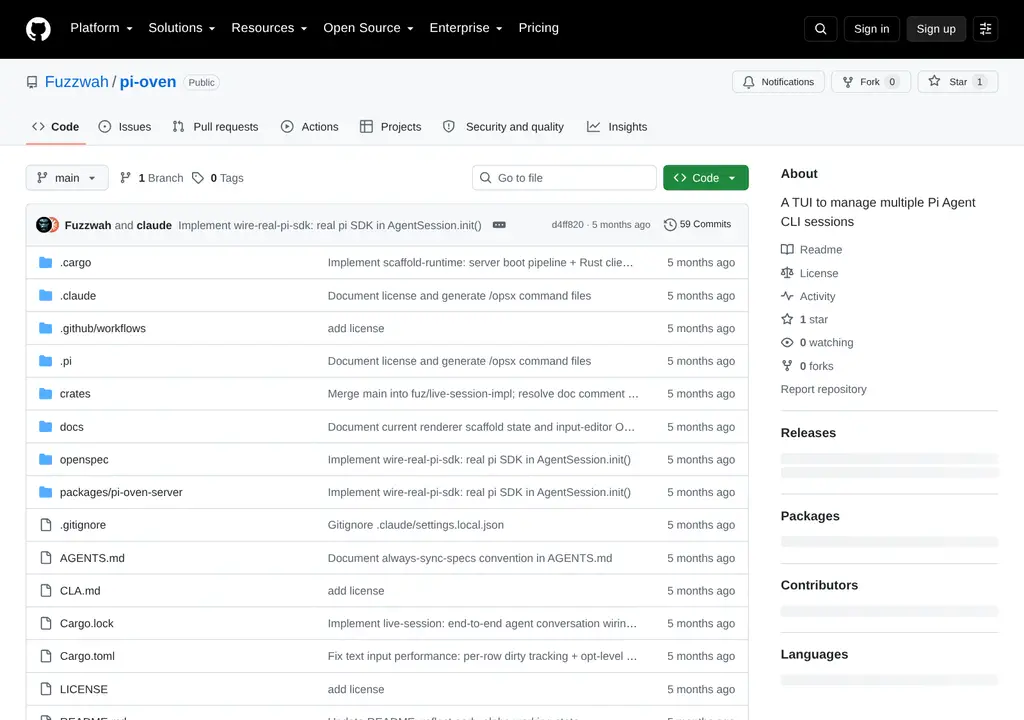
Task: Switch to the Pull requests tab
Action: tap(216, 127)
